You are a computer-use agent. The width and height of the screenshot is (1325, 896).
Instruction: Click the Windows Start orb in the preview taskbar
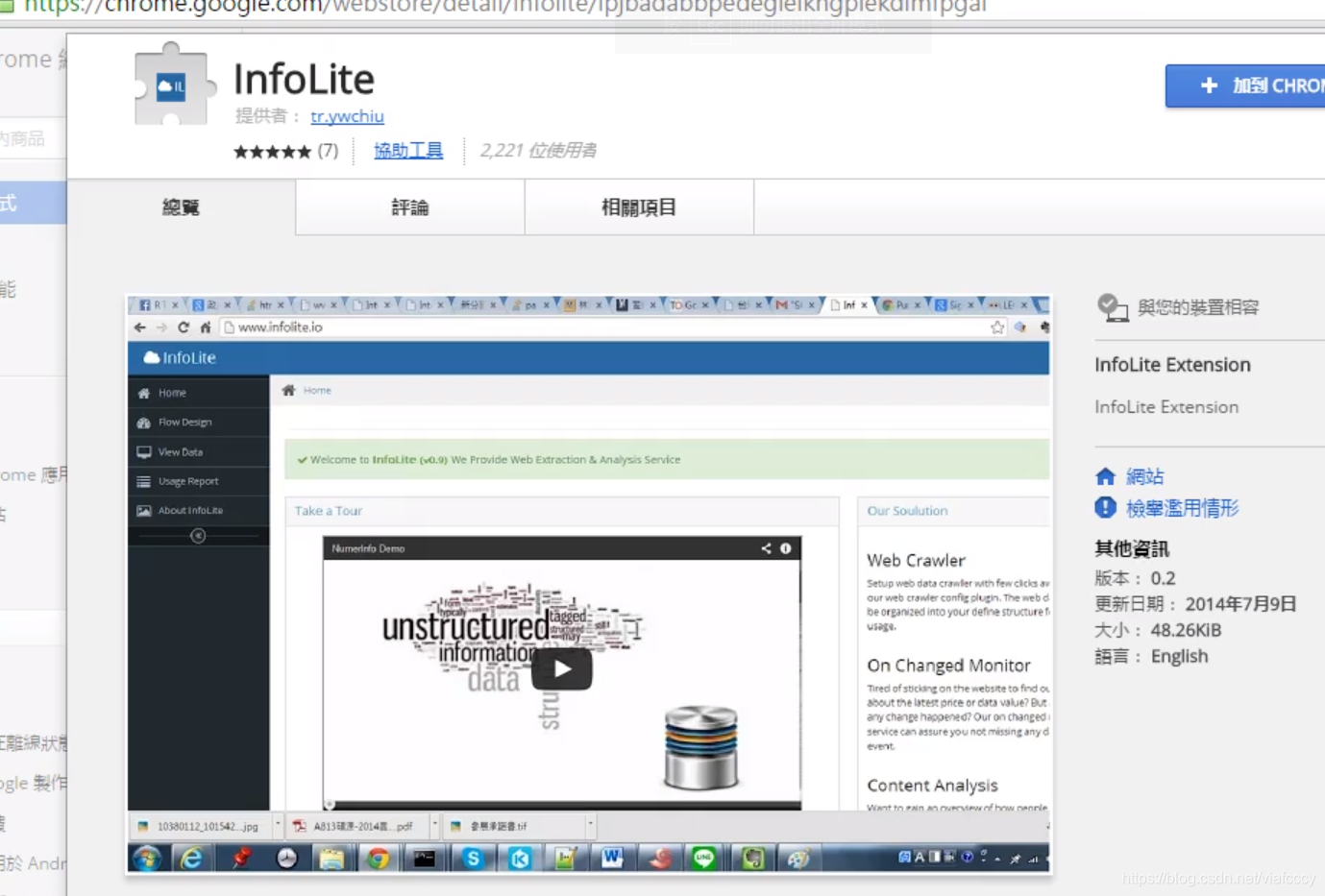point(148,858)
